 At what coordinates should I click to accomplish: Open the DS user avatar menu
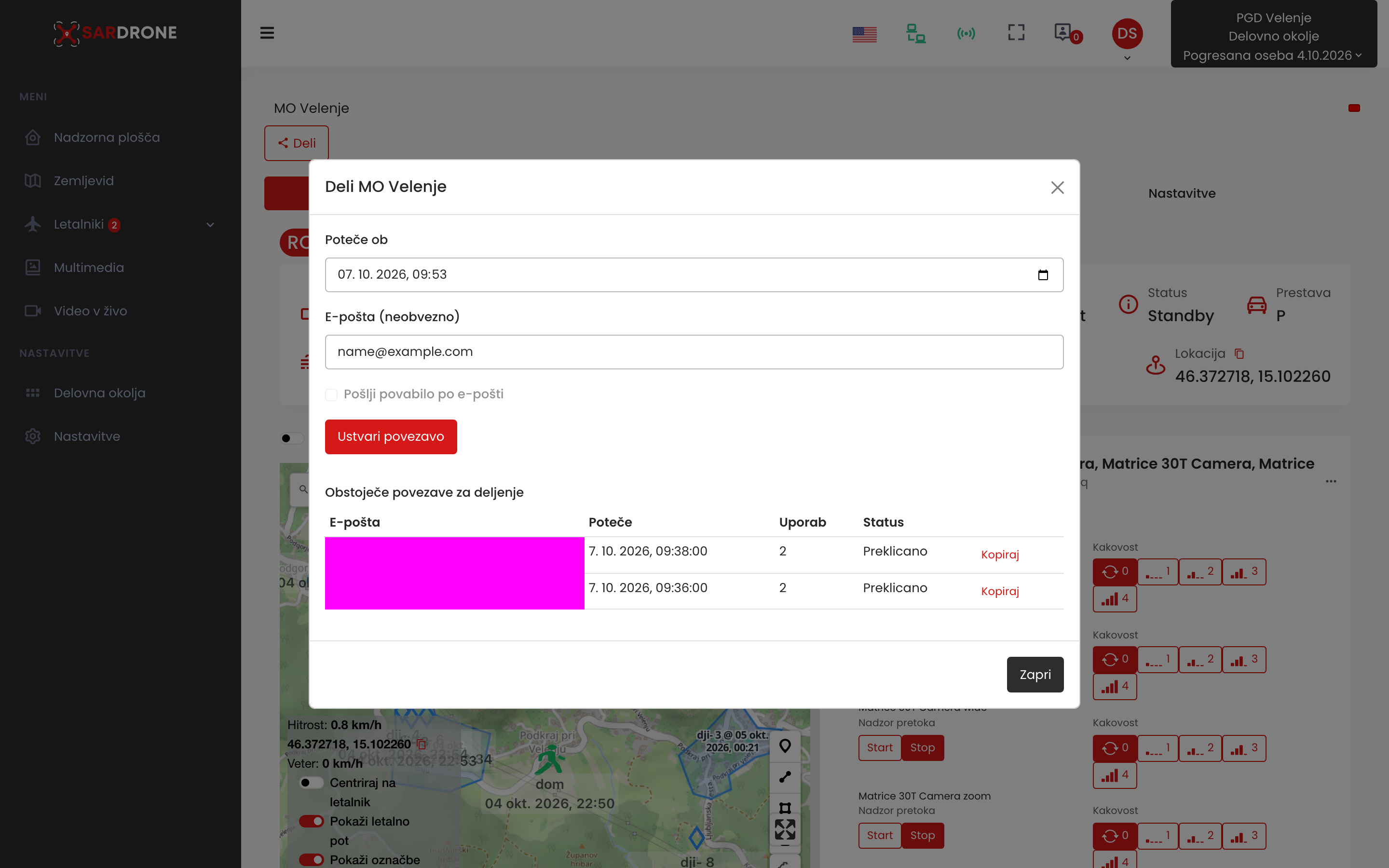[x=1127, y=34]
